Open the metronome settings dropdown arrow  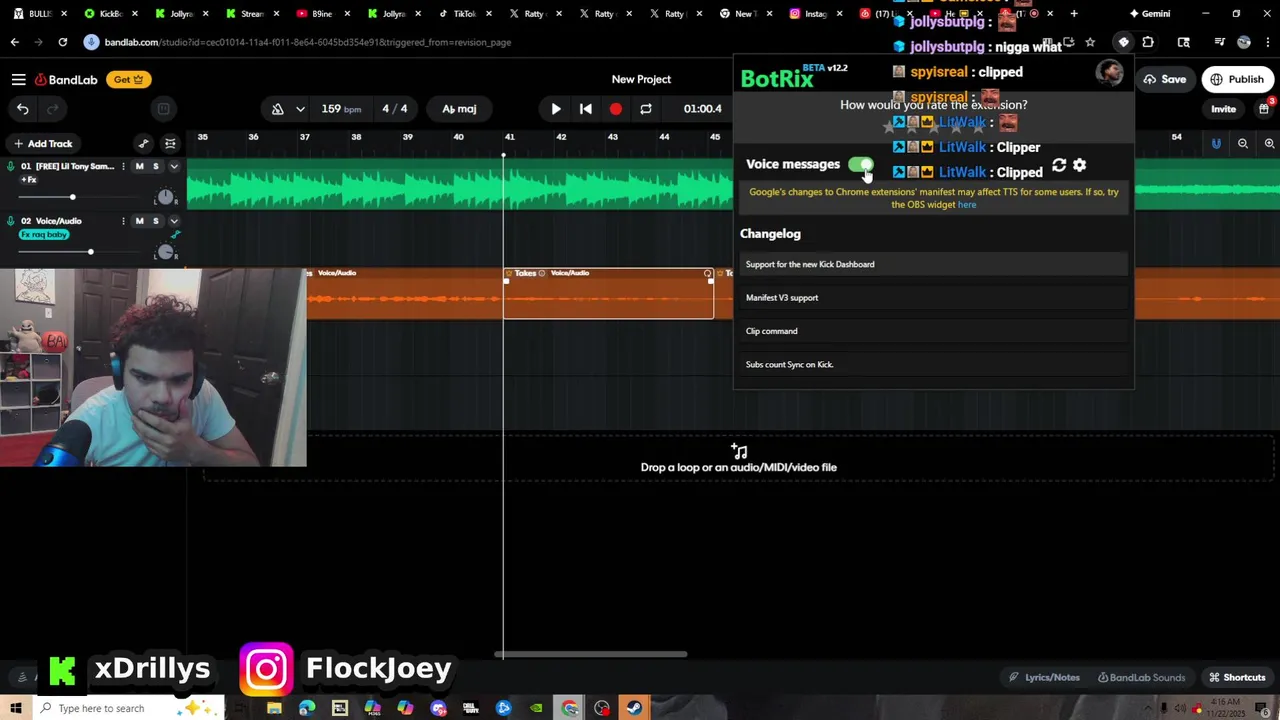coord(300,109)
